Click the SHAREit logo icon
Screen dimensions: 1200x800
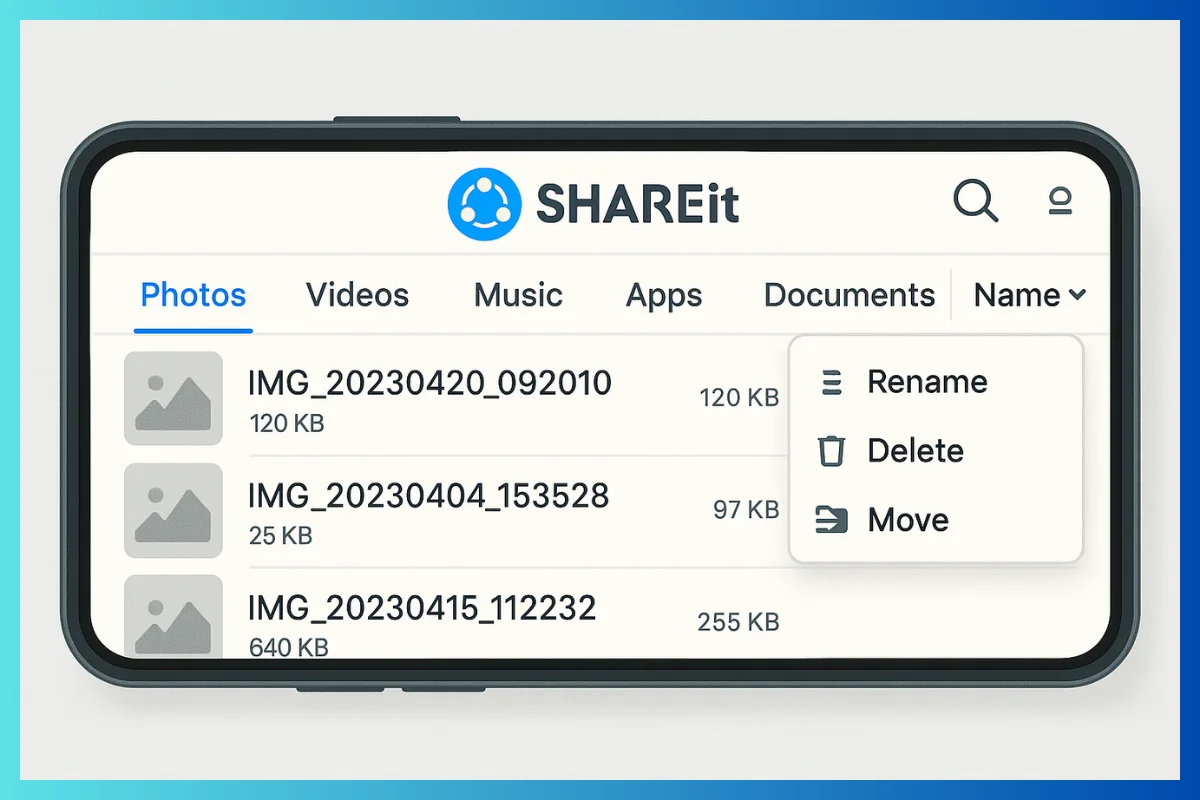pyautogui.click(x=484, y=204)
